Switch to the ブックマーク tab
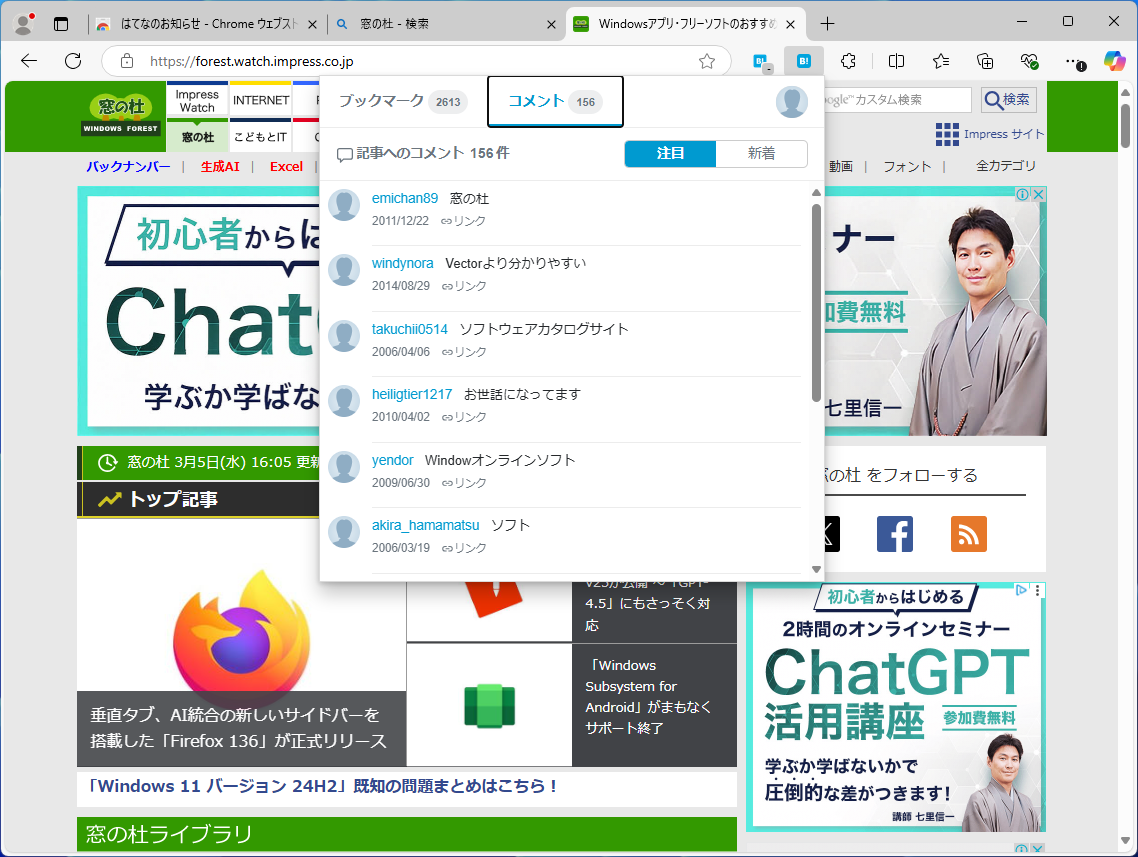The width and height of the screenshot is (1138, 857). 404,101
